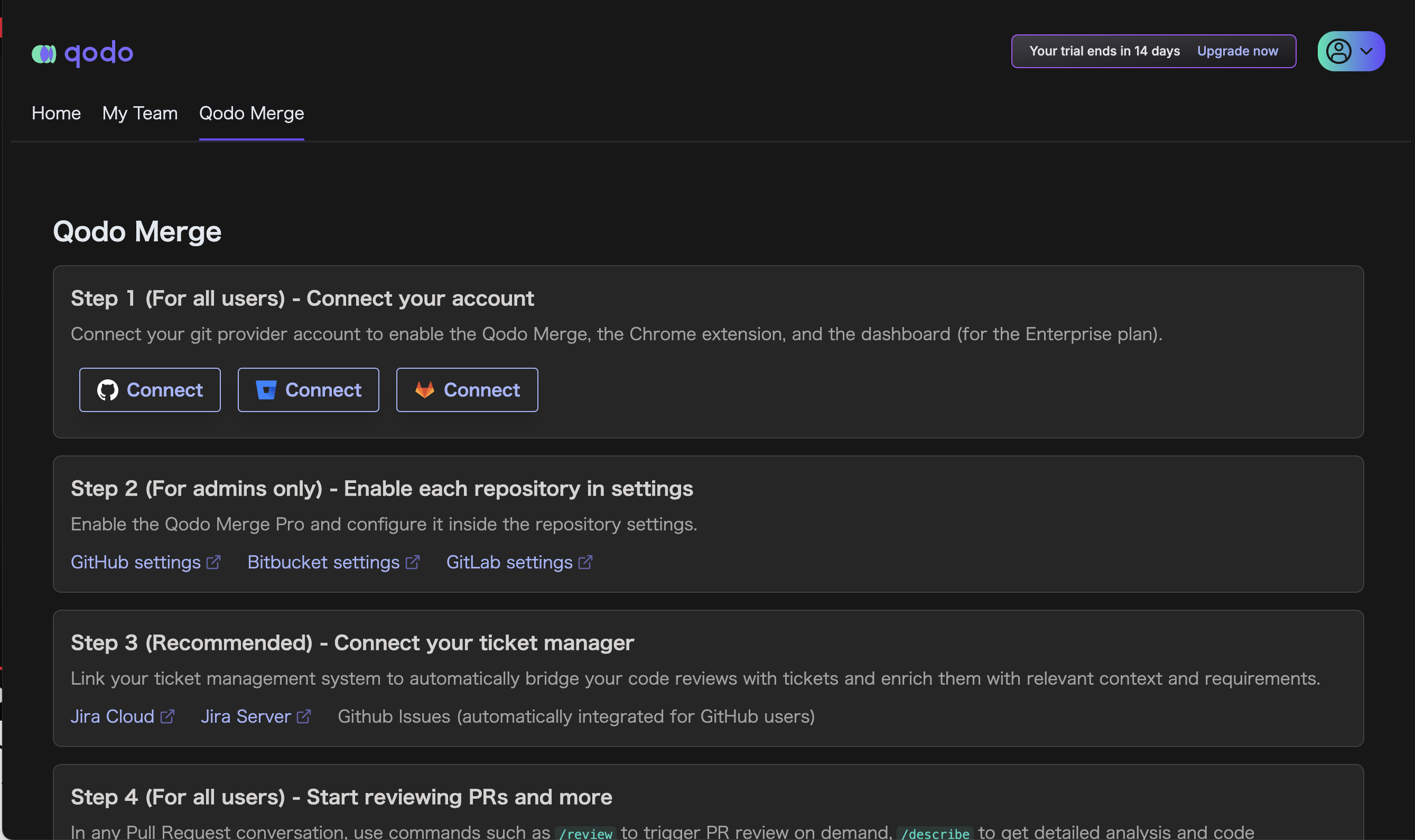The width and height of the screenshot is (1415, 840).
Task: Click the Upgrade now button
Action: [1237, 51]
